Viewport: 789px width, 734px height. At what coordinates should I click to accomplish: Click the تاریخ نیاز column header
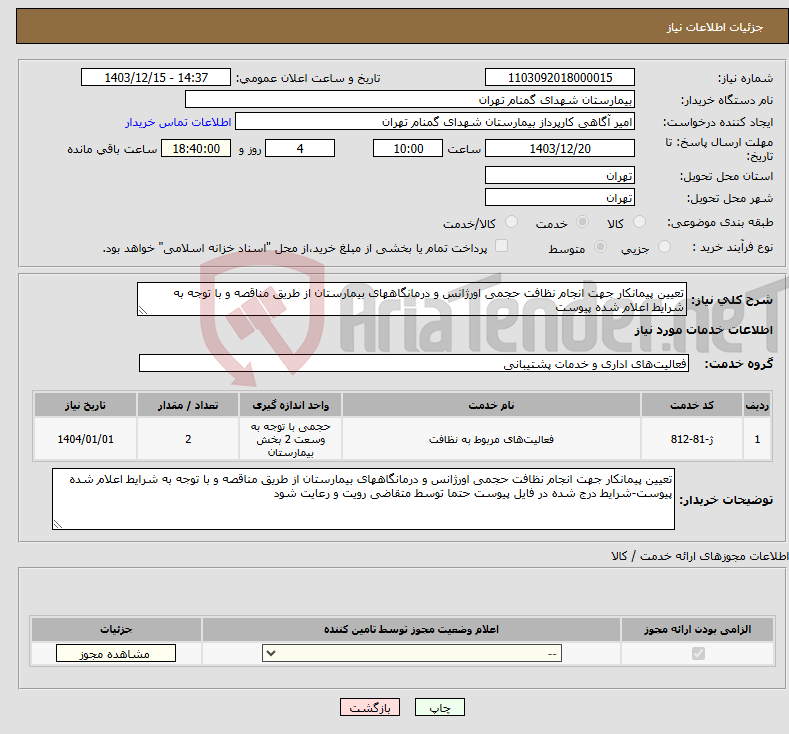tap(85, 405)
